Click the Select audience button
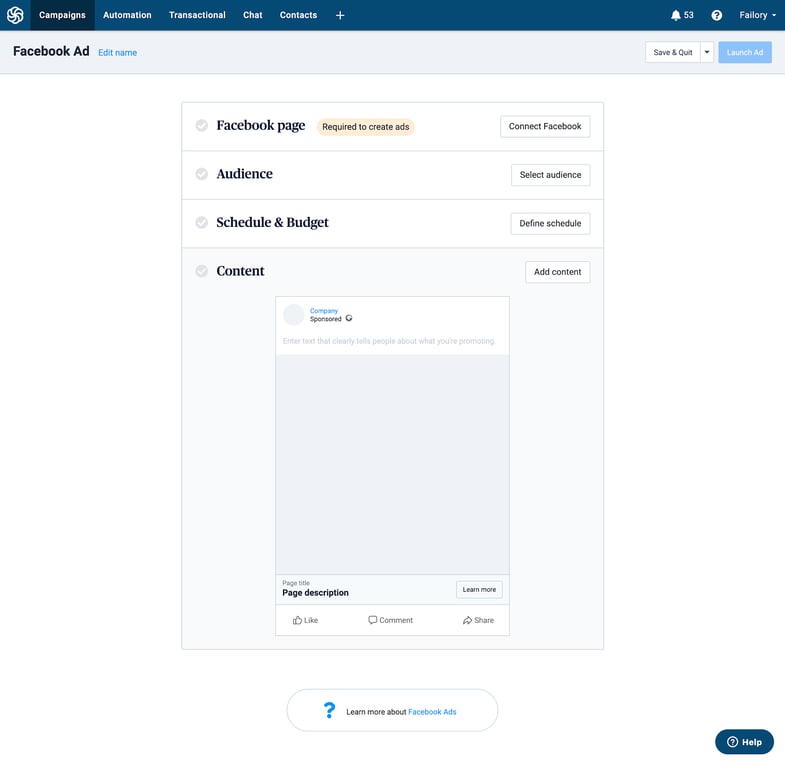Image resolution: width=785 pixels, height=768 pixels. tap(551, 175)
